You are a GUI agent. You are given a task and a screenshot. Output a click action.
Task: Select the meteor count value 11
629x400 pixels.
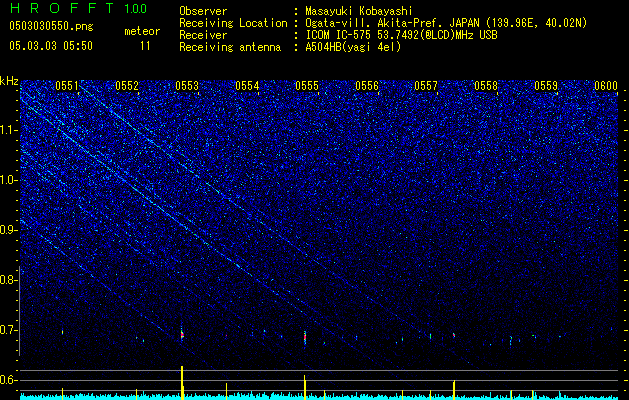(145, 46)
